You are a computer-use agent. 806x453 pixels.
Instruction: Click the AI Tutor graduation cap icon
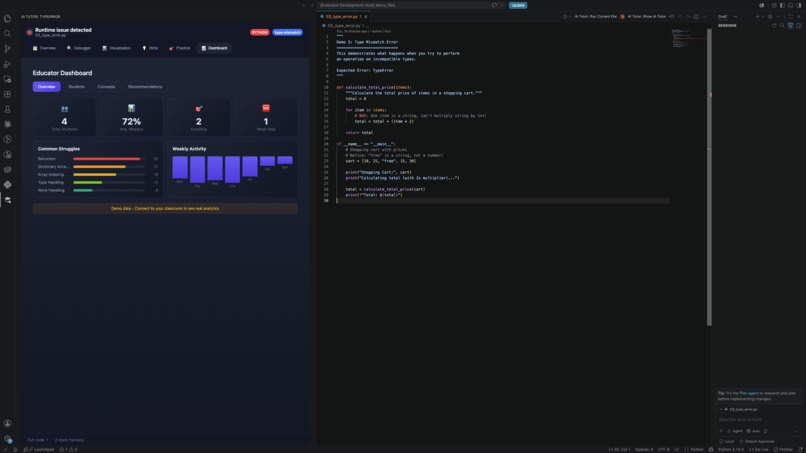pyautogui.click(x=7, y=200)
